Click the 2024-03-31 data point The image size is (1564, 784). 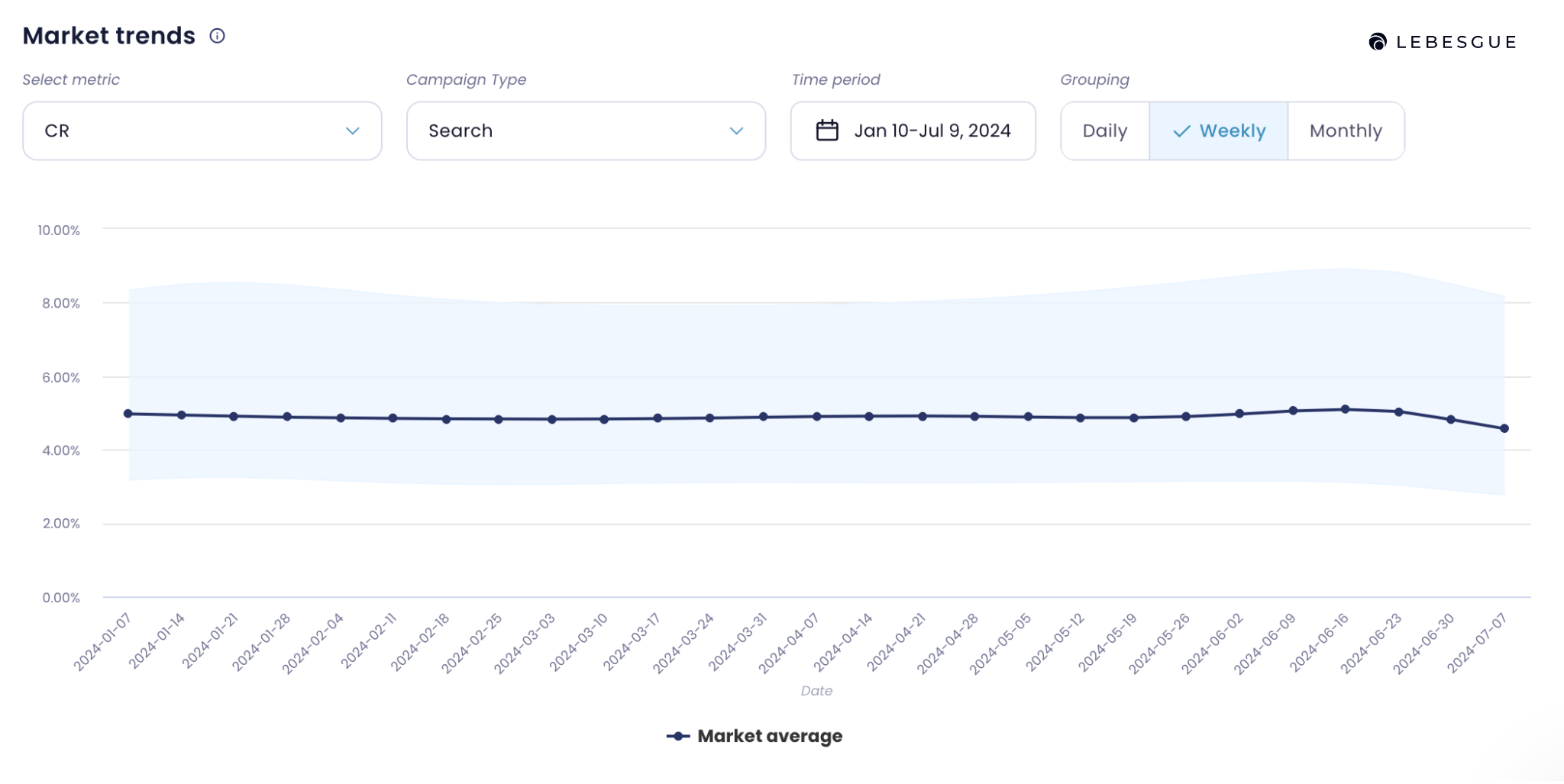[764, 417]
